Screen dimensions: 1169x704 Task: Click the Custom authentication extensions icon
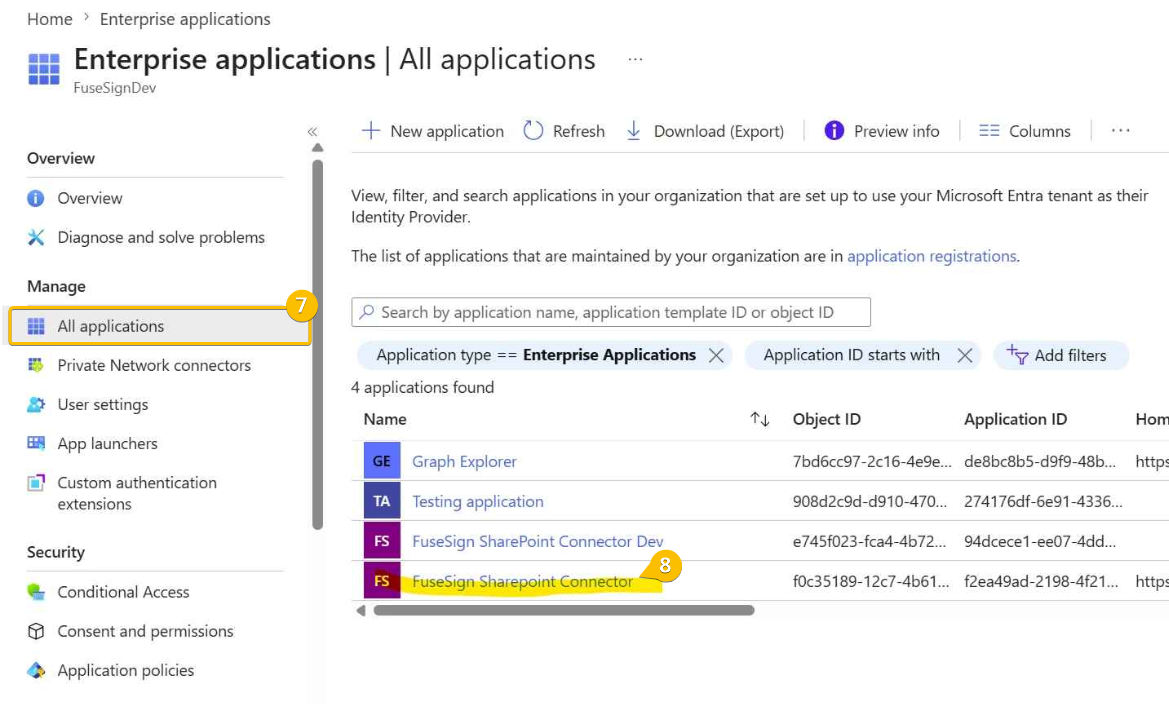(36, 483)
